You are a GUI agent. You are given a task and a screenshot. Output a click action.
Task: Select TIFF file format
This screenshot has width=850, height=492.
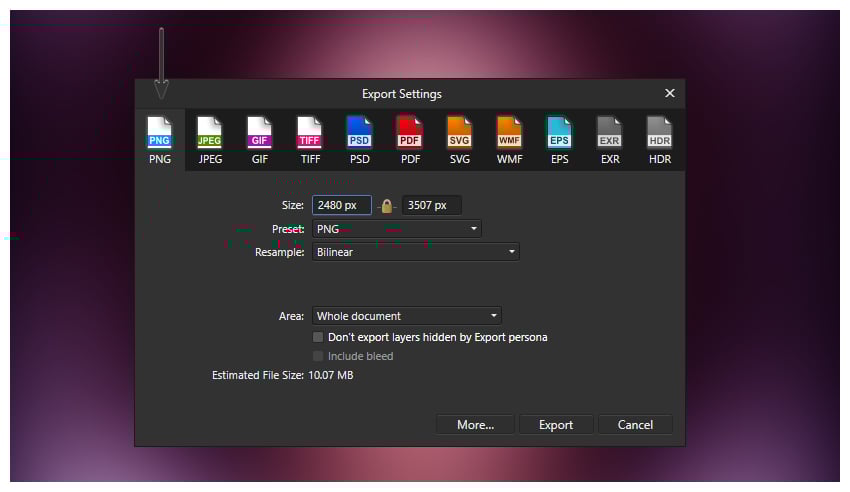(x=310, y=140)
